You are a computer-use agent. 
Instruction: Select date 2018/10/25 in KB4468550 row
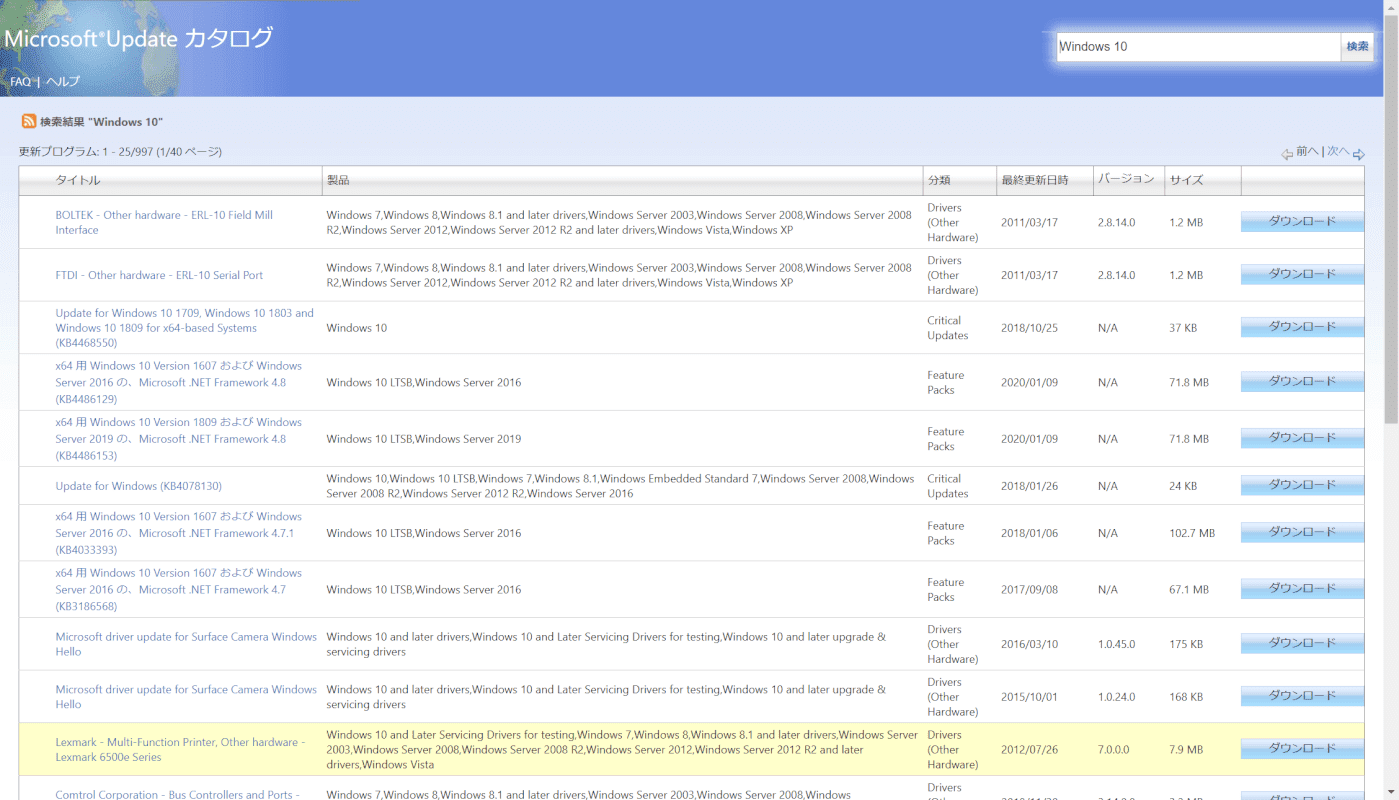1029,328
